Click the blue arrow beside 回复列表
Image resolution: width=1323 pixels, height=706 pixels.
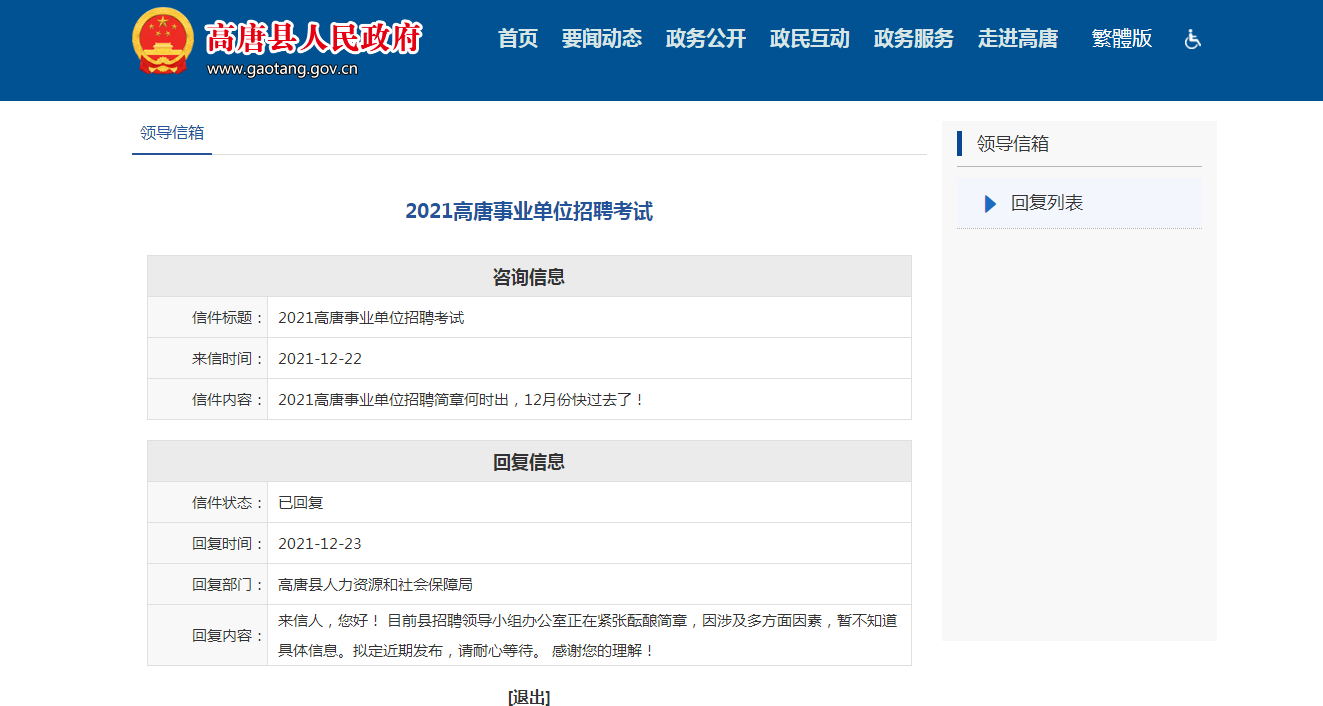coord(990,204)
